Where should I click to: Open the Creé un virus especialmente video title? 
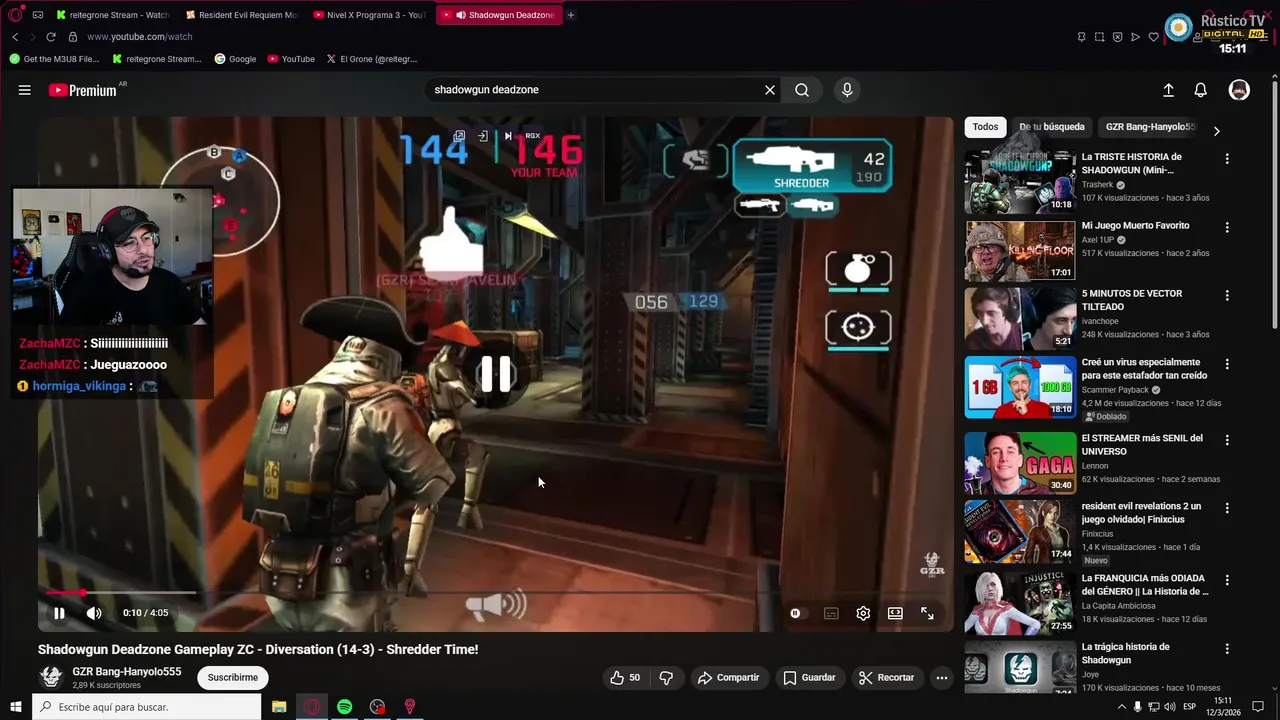[1144, 369]
